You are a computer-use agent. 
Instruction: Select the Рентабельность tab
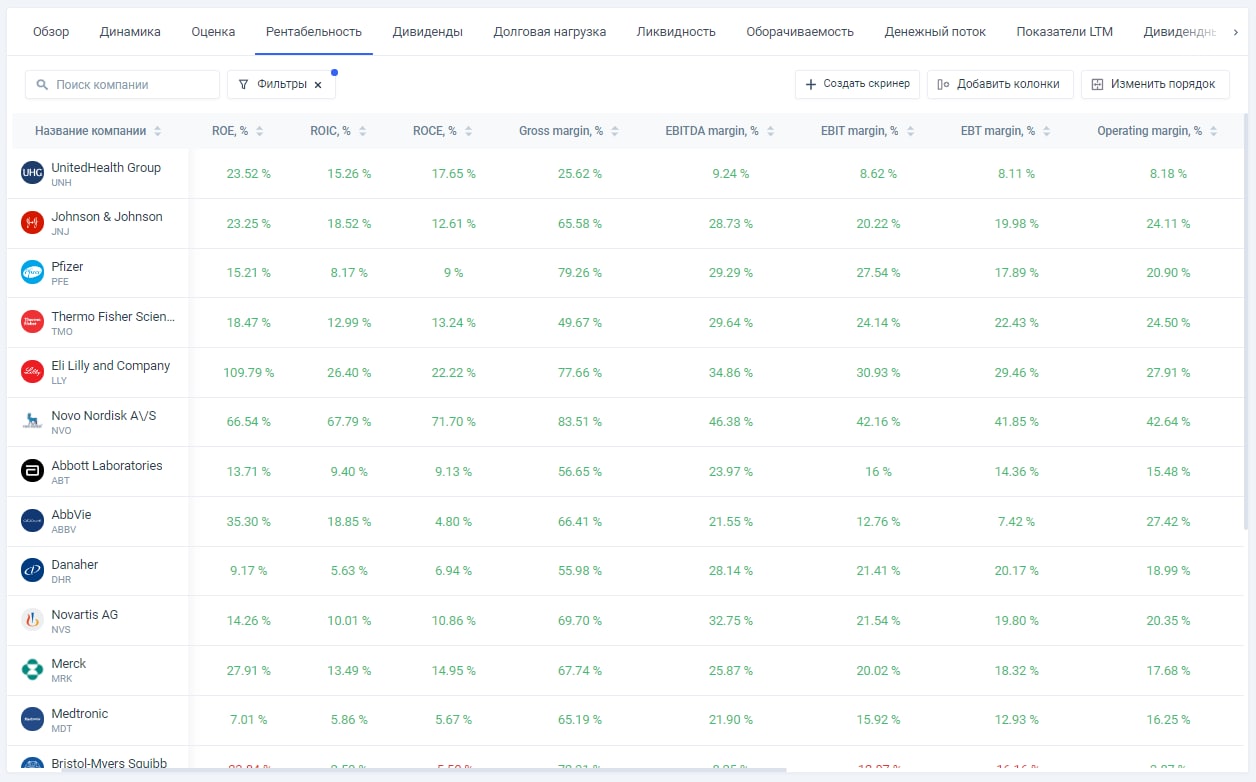[314, 32]
